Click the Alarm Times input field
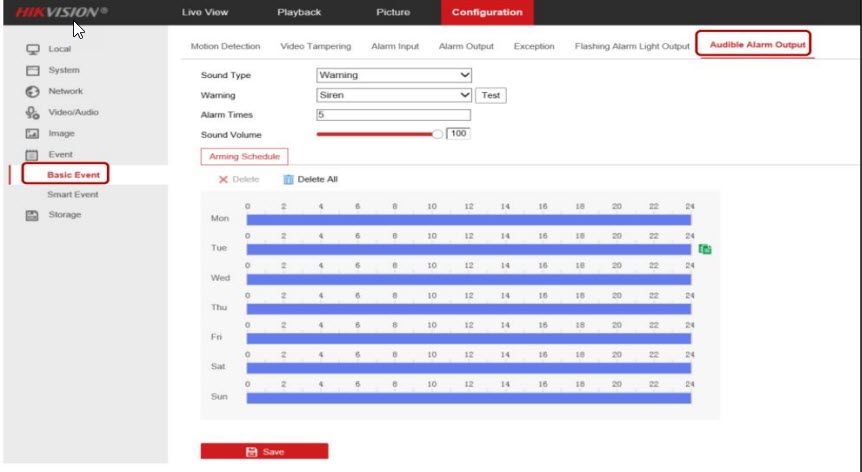Image resolution: width=862 pixels, height=472 pixels. coord(393,115)
